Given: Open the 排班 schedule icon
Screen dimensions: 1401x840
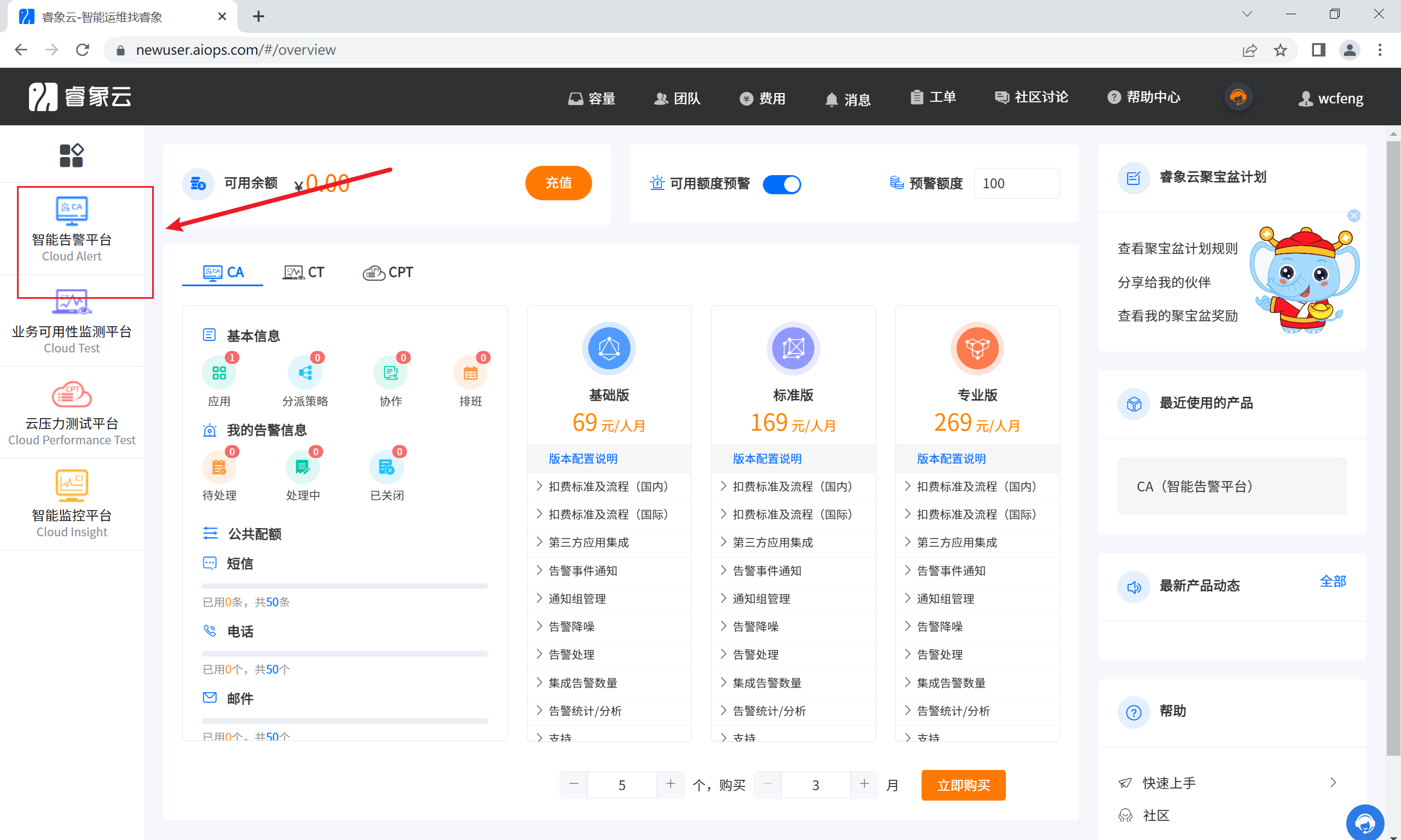Looking at the screenshot, I should tap(471, 373).
